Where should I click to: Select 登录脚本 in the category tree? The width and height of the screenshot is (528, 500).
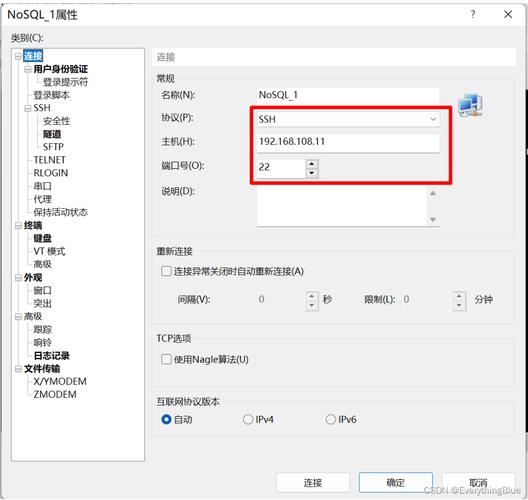pyautogui.click(x=52, y=95)
